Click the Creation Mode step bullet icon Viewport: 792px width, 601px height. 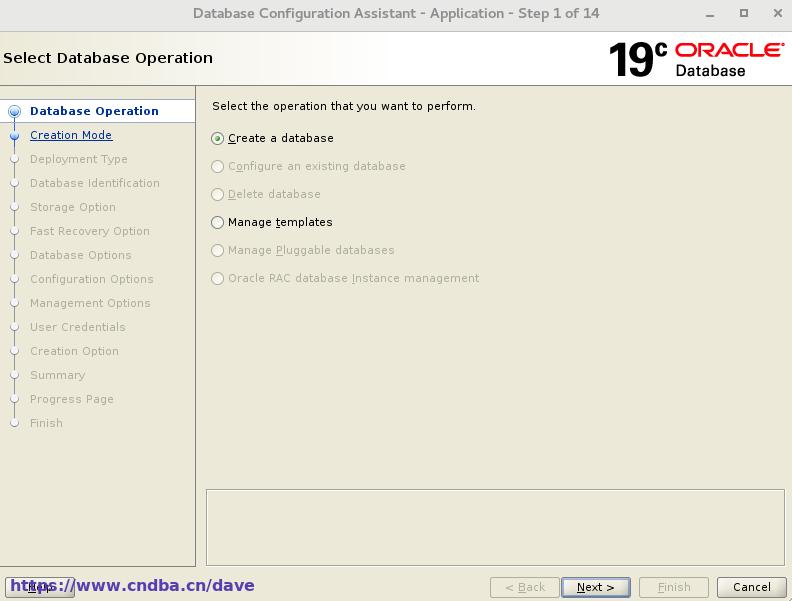click(15, 135)
